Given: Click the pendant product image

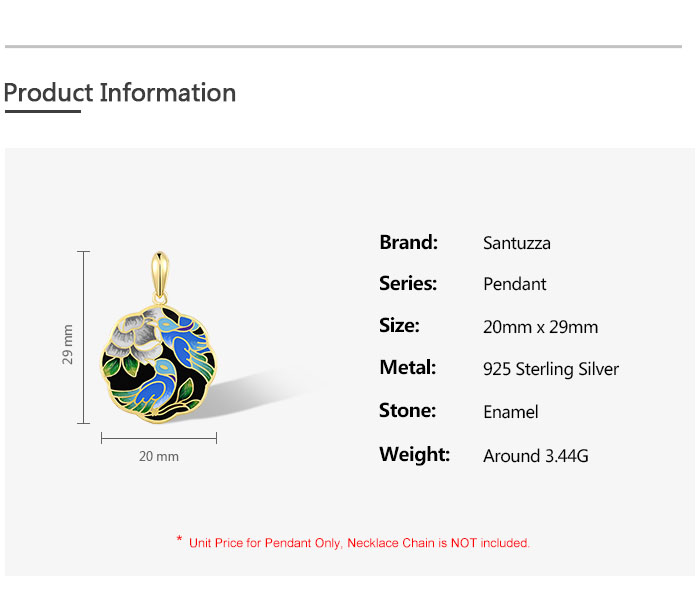Looking at the screenshot, I should coord(158,337).
